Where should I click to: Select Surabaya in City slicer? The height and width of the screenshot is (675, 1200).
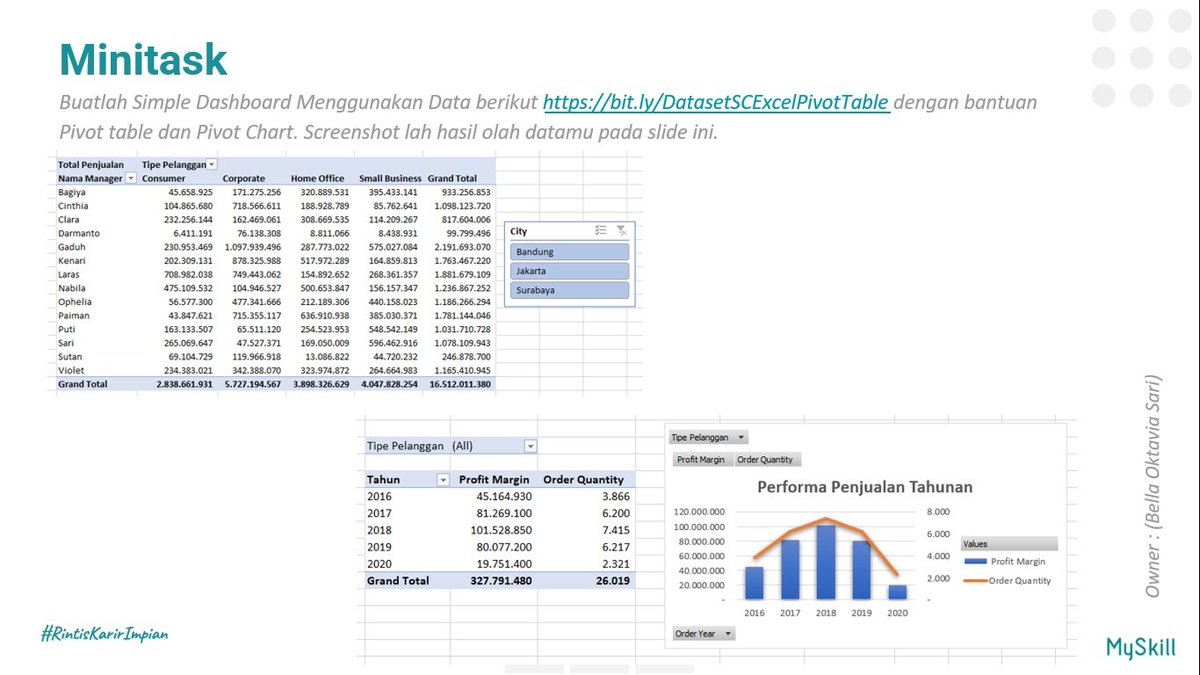(570, 290)
